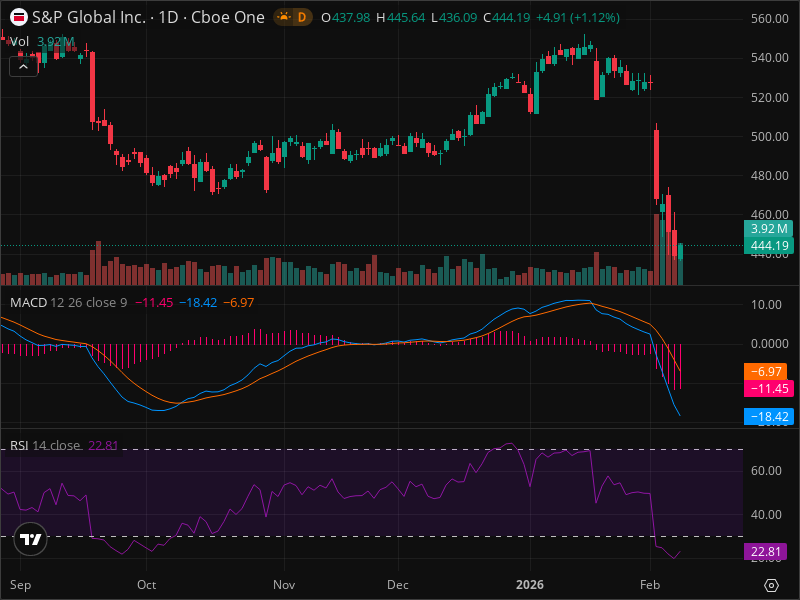Click the 2026 label on time axis

530,585
